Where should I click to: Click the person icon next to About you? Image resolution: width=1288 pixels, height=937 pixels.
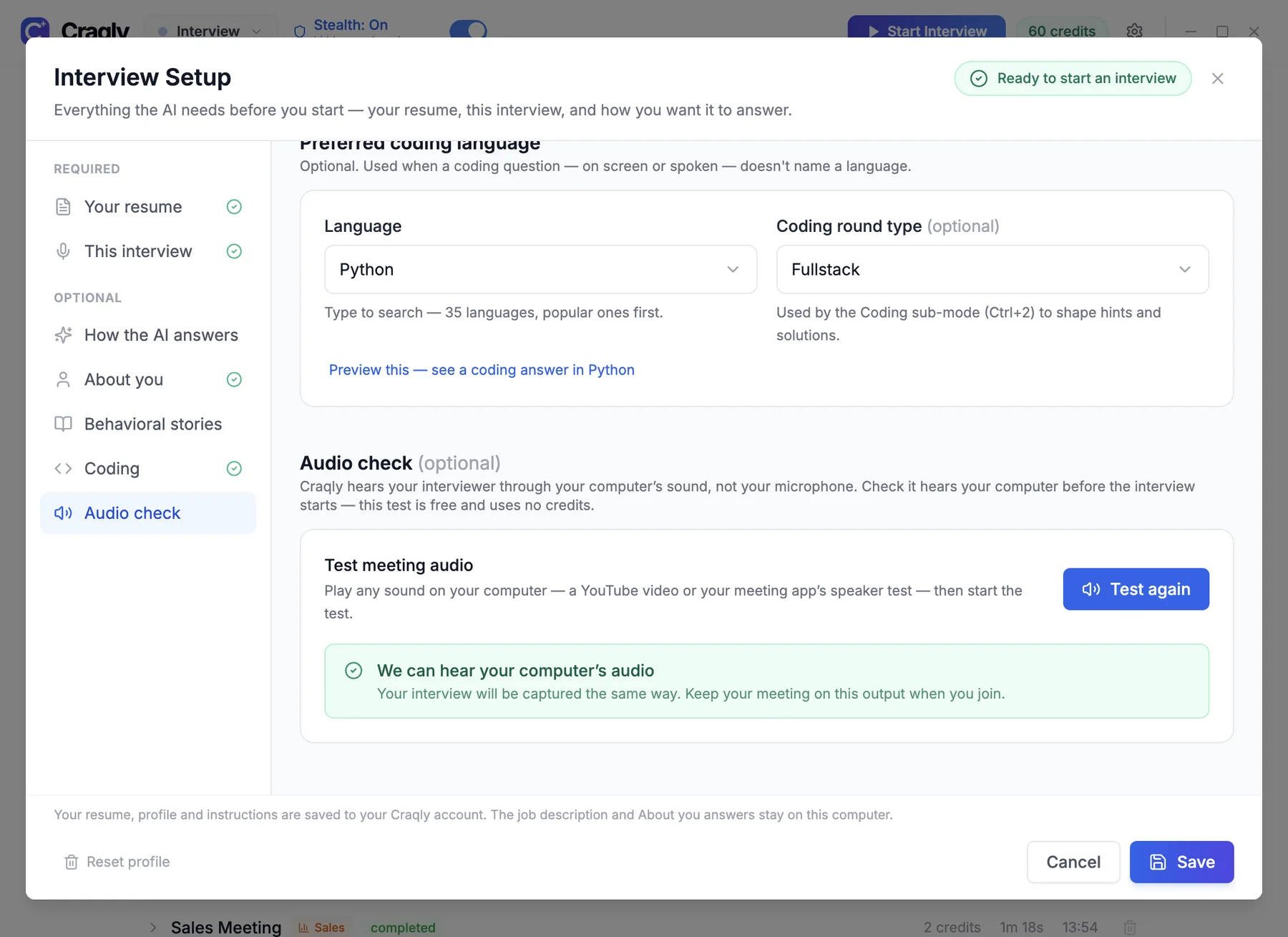pyautogui.click(x=63, y=379)
